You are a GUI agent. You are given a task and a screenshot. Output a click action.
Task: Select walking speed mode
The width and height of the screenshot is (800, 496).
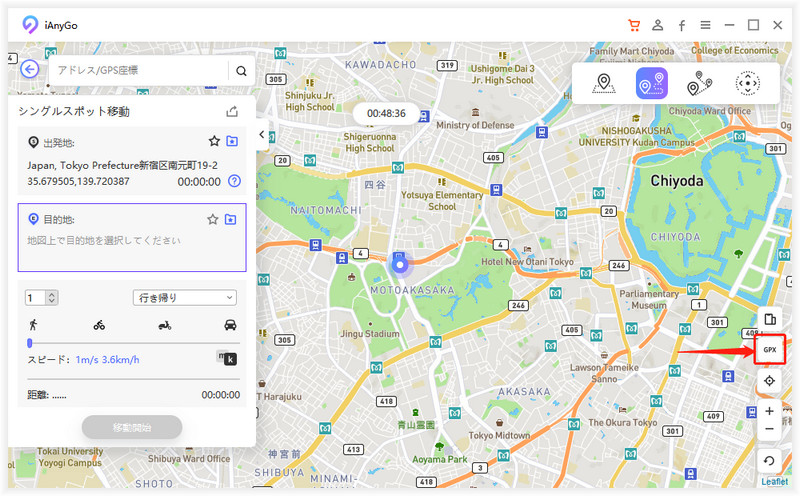pyautogui.click(x=34, y=325)
